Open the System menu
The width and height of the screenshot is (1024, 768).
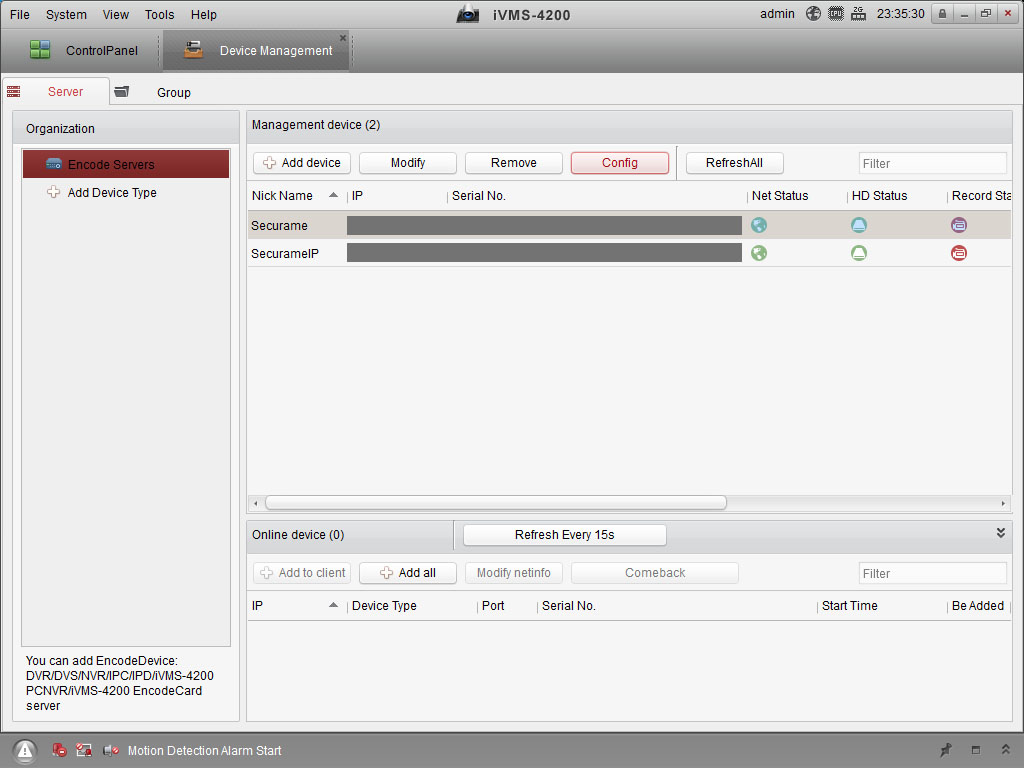[x=66, y=14]
